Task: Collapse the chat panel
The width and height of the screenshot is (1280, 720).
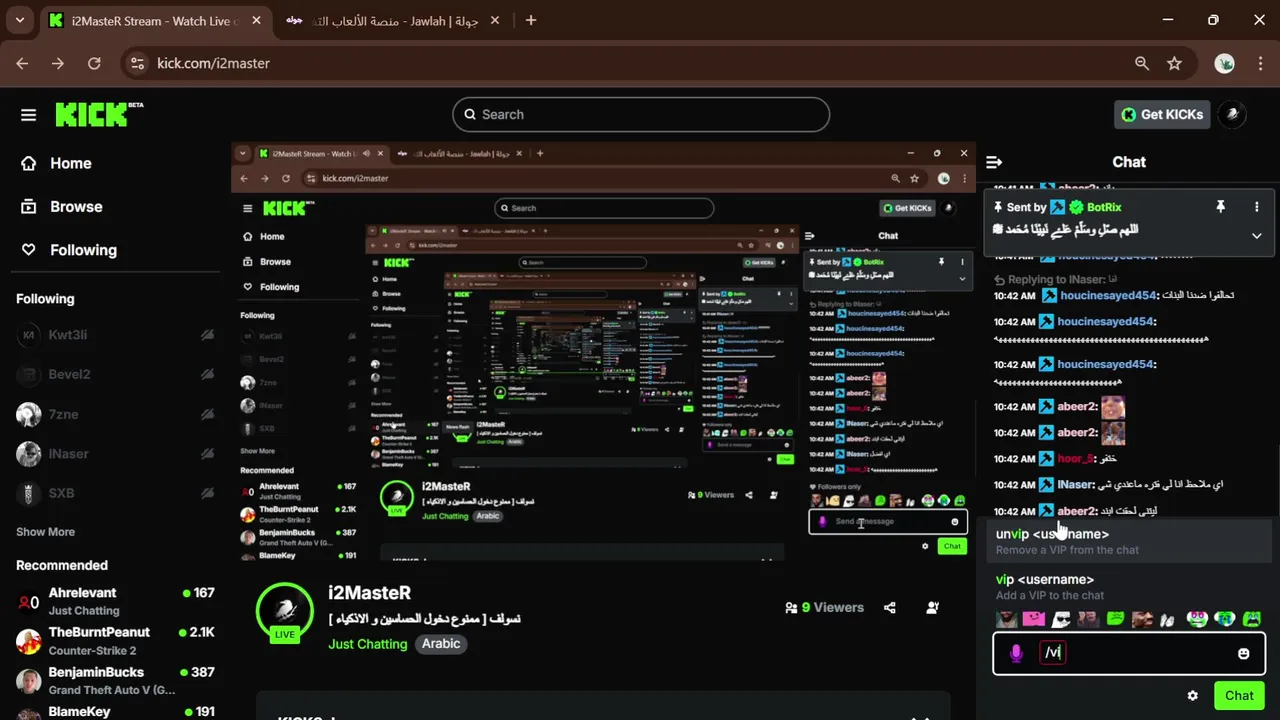Action: click(994, 162)
